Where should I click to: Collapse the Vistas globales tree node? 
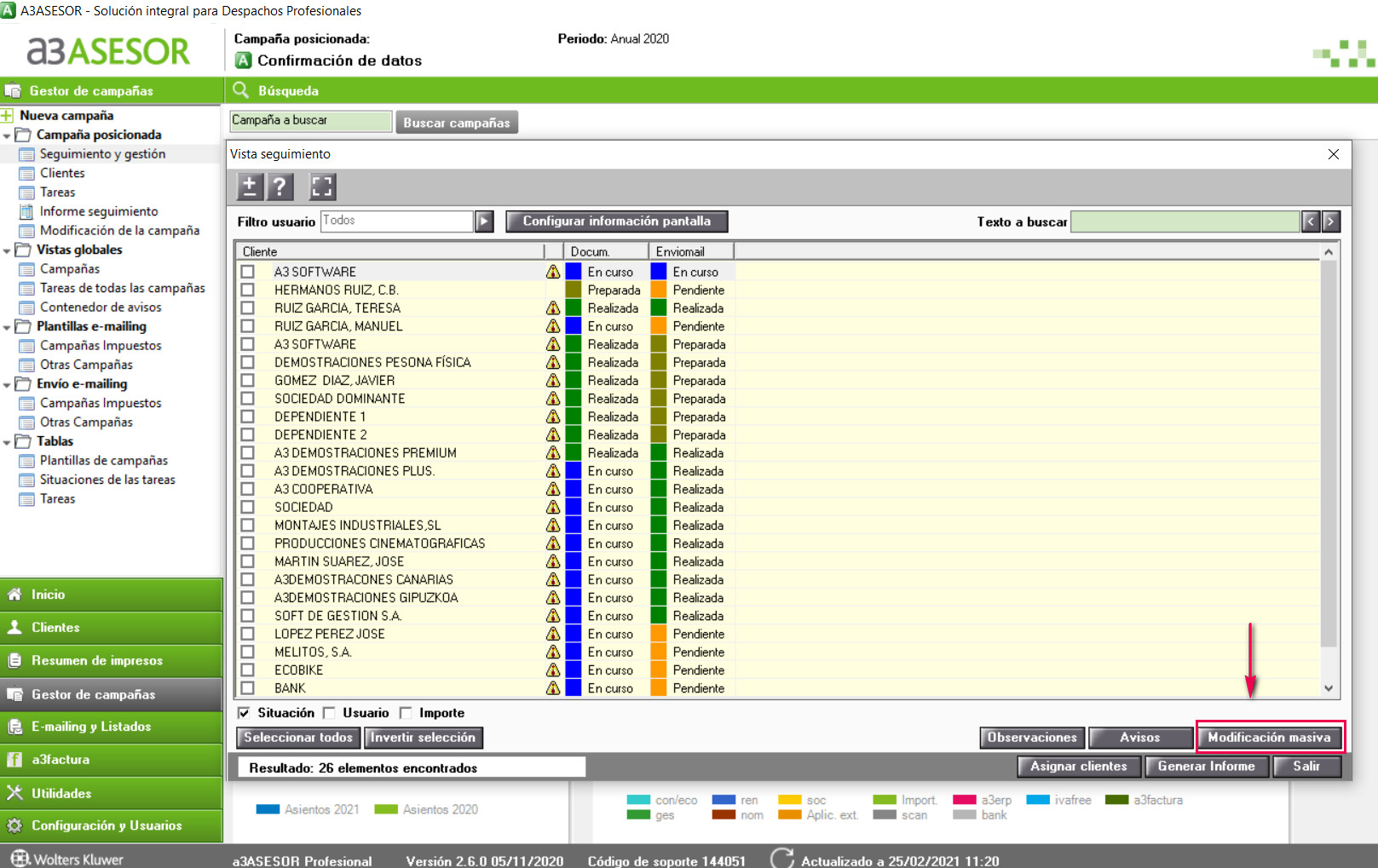point(7,250)
